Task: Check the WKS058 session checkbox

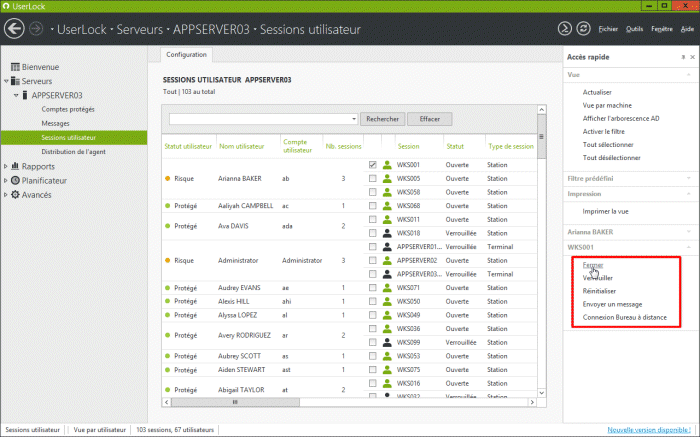Action: [373, 192]
